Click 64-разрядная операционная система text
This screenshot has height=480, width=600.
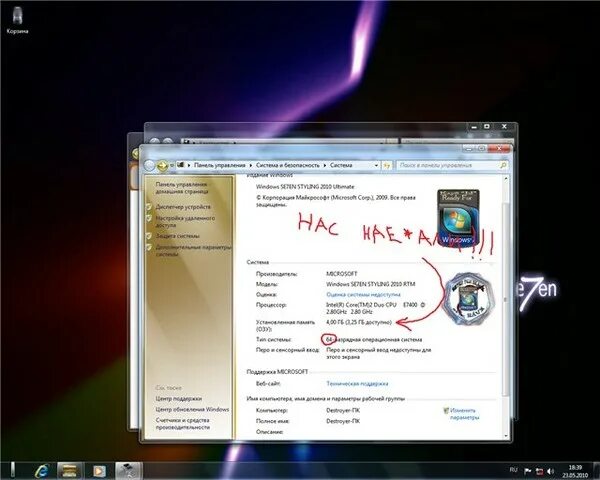click(374, 340)
